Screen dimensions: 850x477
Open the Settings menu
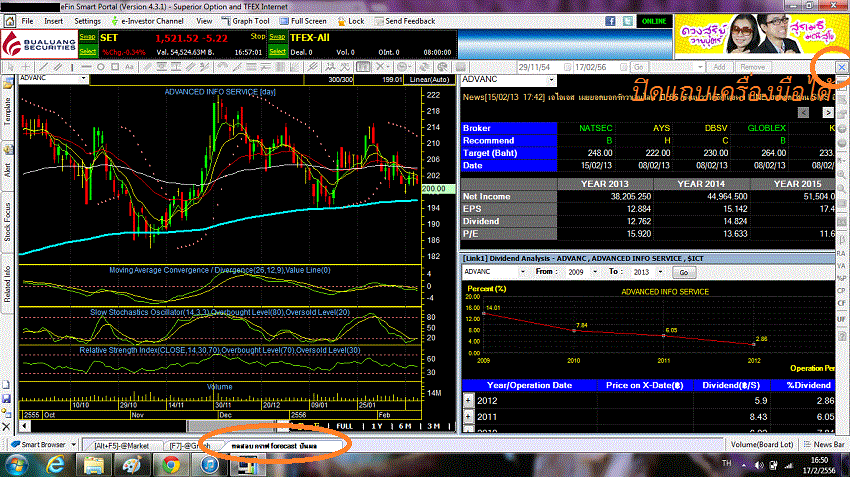coord(87,21)
